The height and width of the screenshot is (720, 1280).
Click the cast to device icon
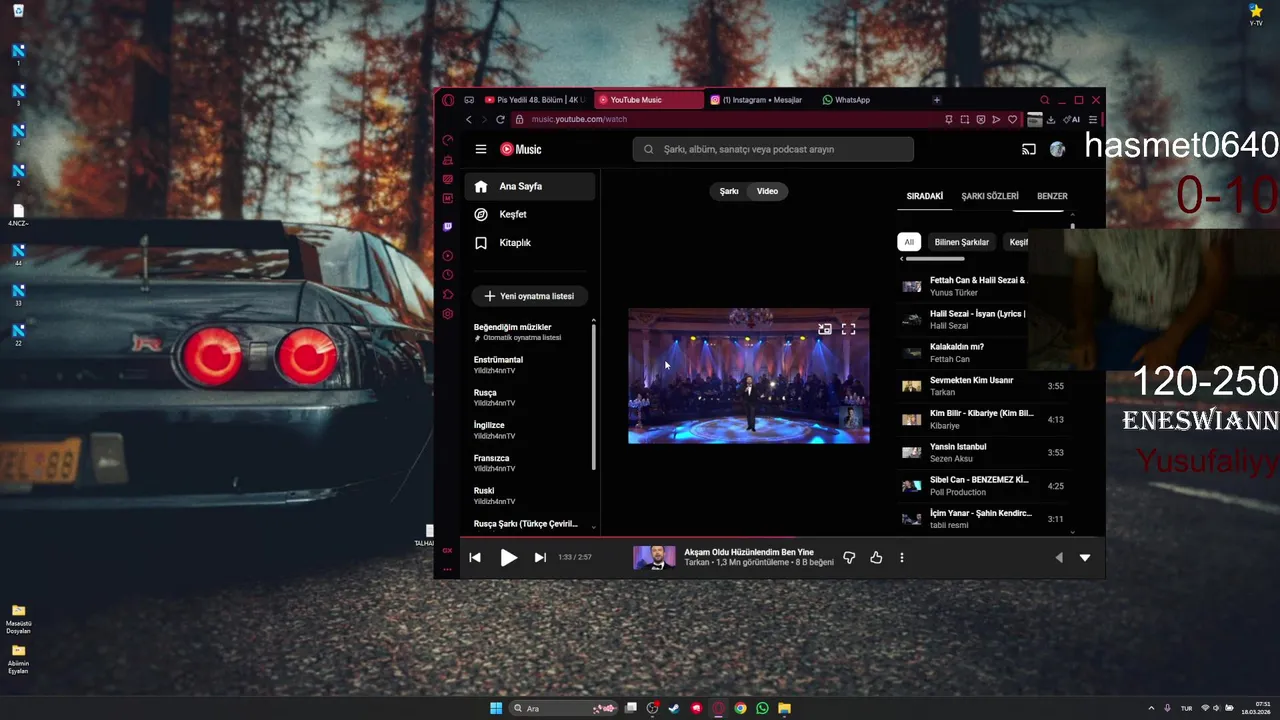click(1028, 150)
